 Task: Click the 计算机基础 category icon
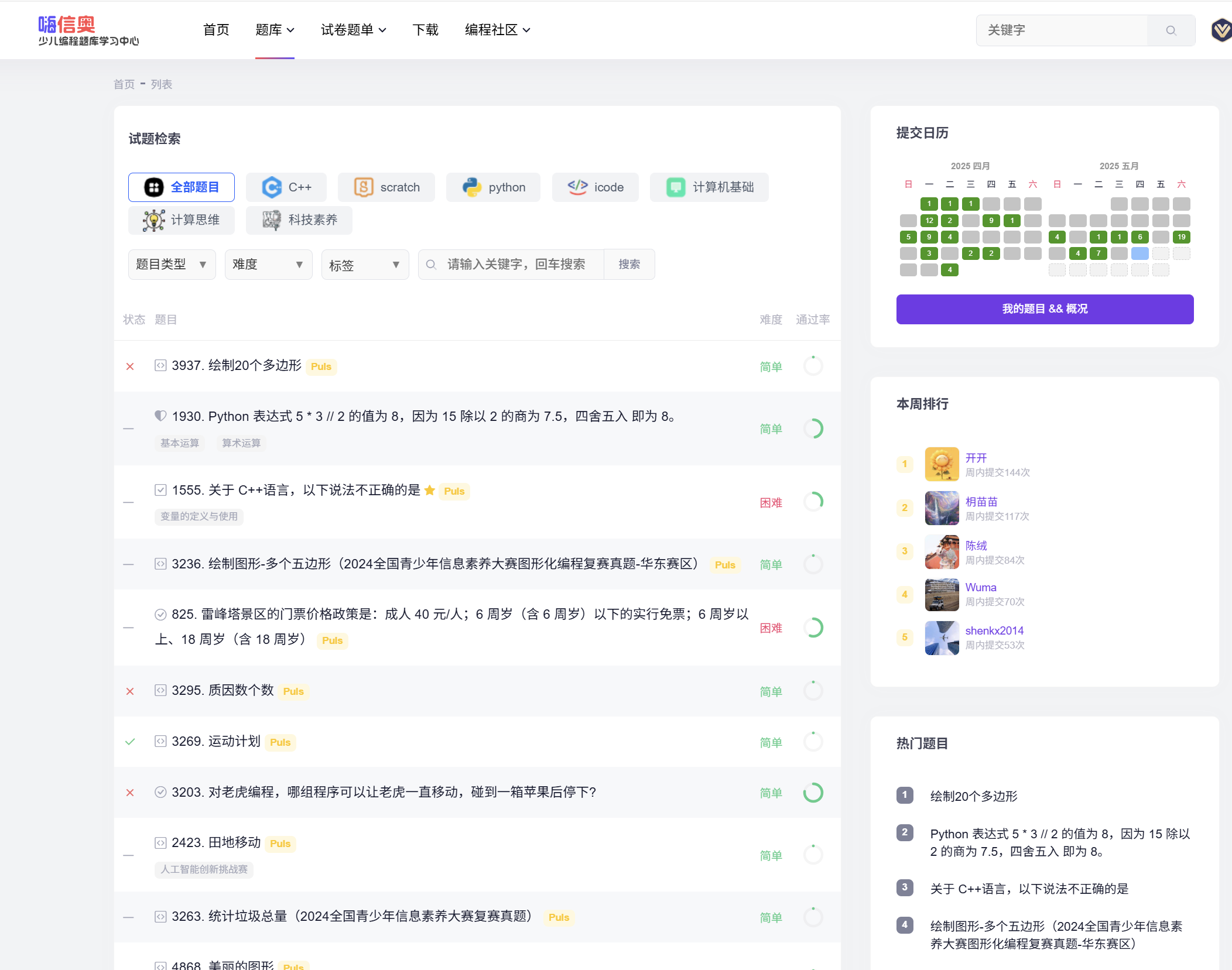tap(676, 187)
